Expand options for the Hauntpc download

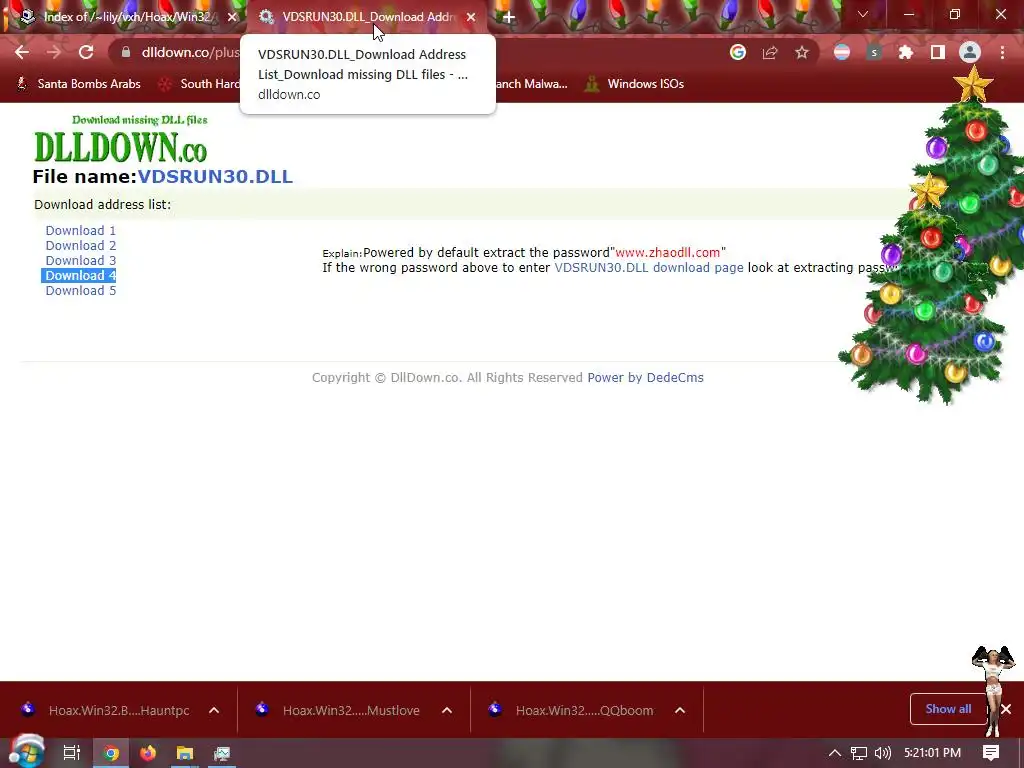(x=214, y=710)
